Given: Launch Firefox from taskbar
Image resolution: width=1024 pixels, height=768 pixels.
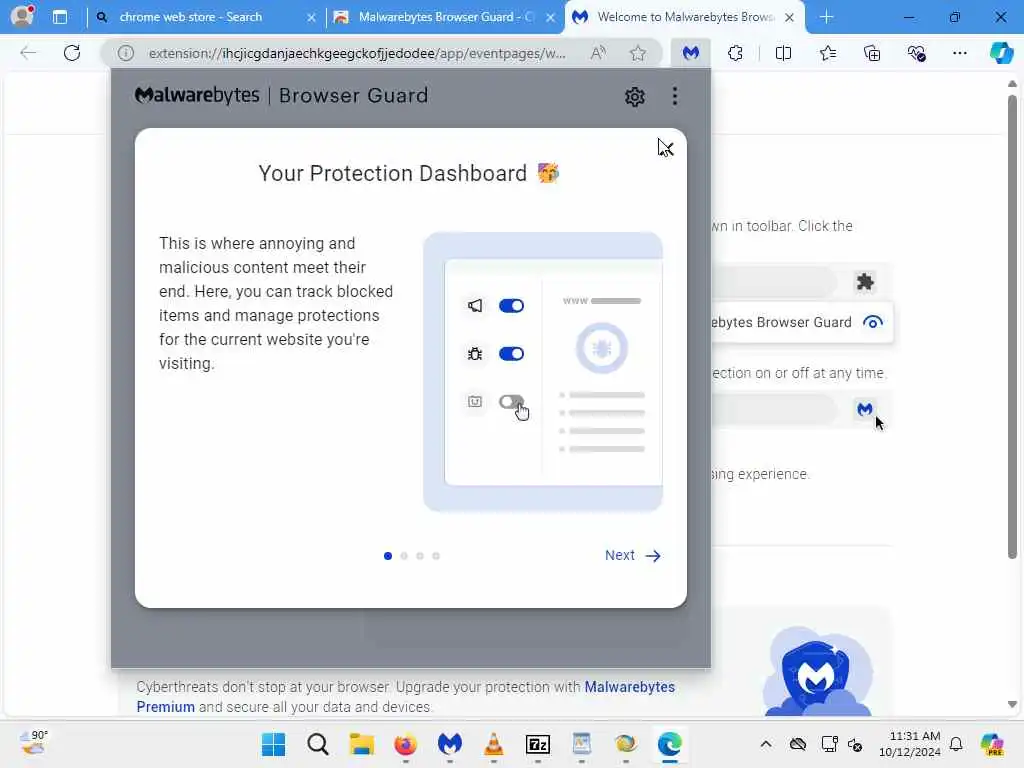Looking at the screenshot, I should 406,744.
